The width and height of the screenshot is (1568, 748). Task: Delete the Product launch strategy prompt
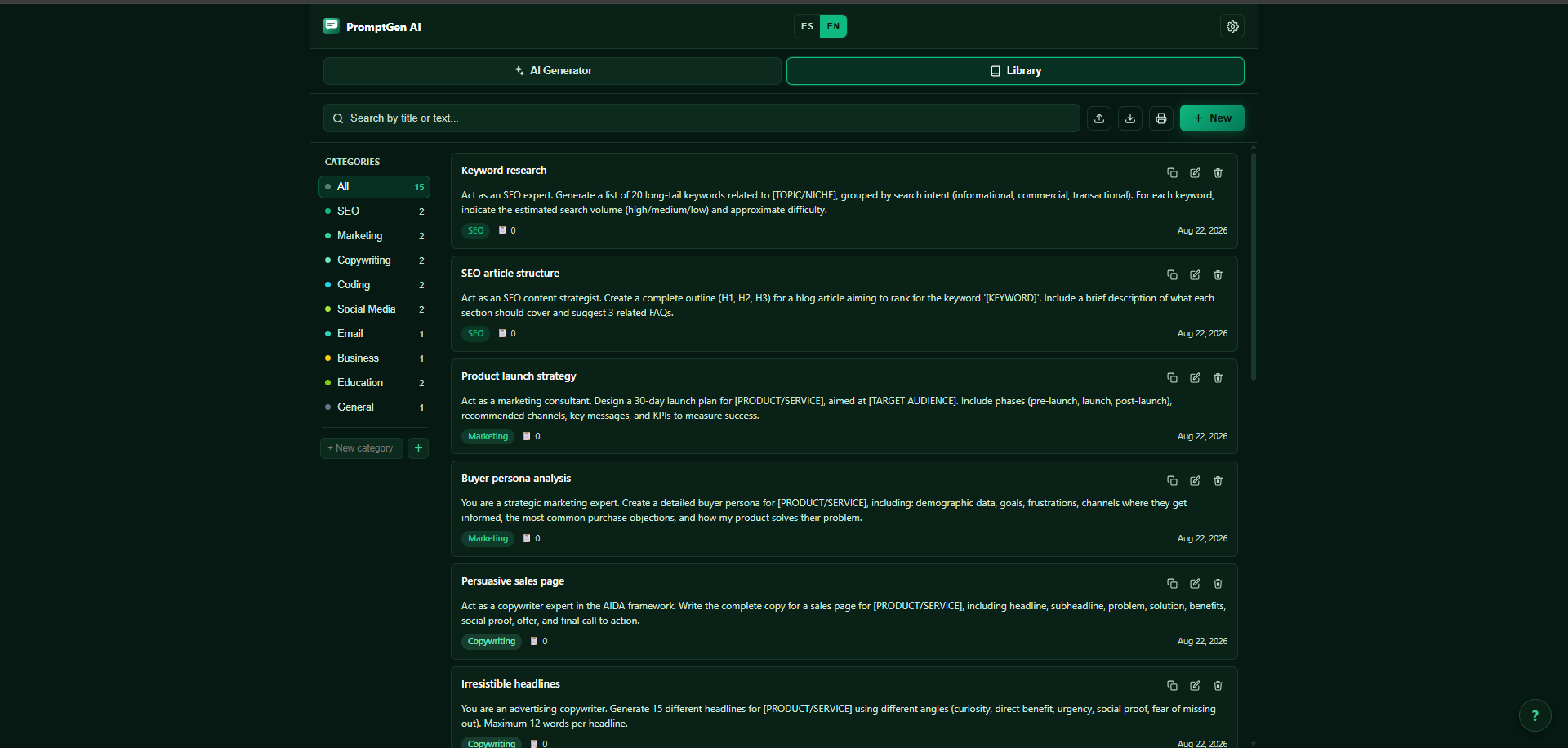pos(1218,378)
